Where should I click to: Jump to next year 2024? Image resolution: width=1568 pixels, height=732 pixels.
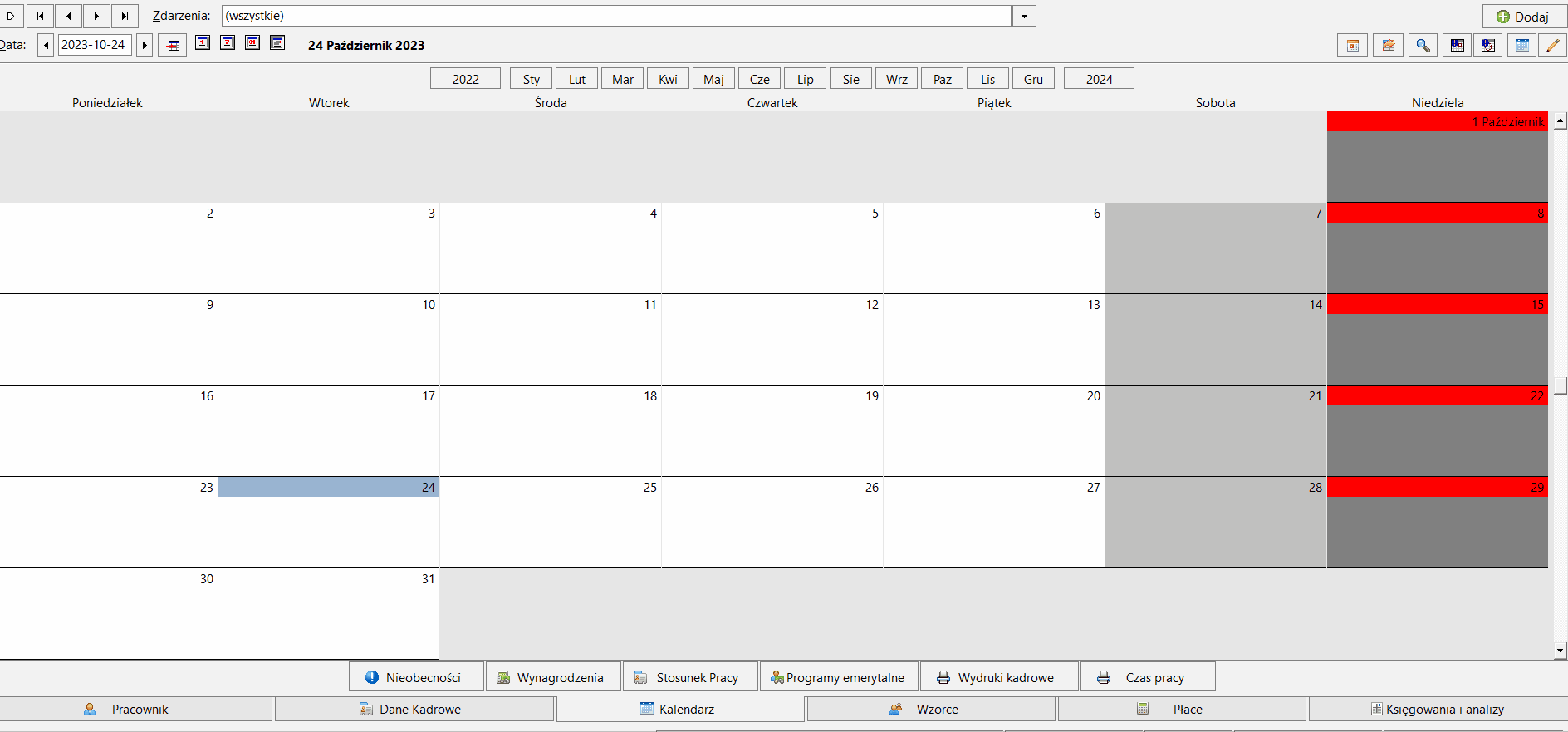click(x=1099, y=79)
